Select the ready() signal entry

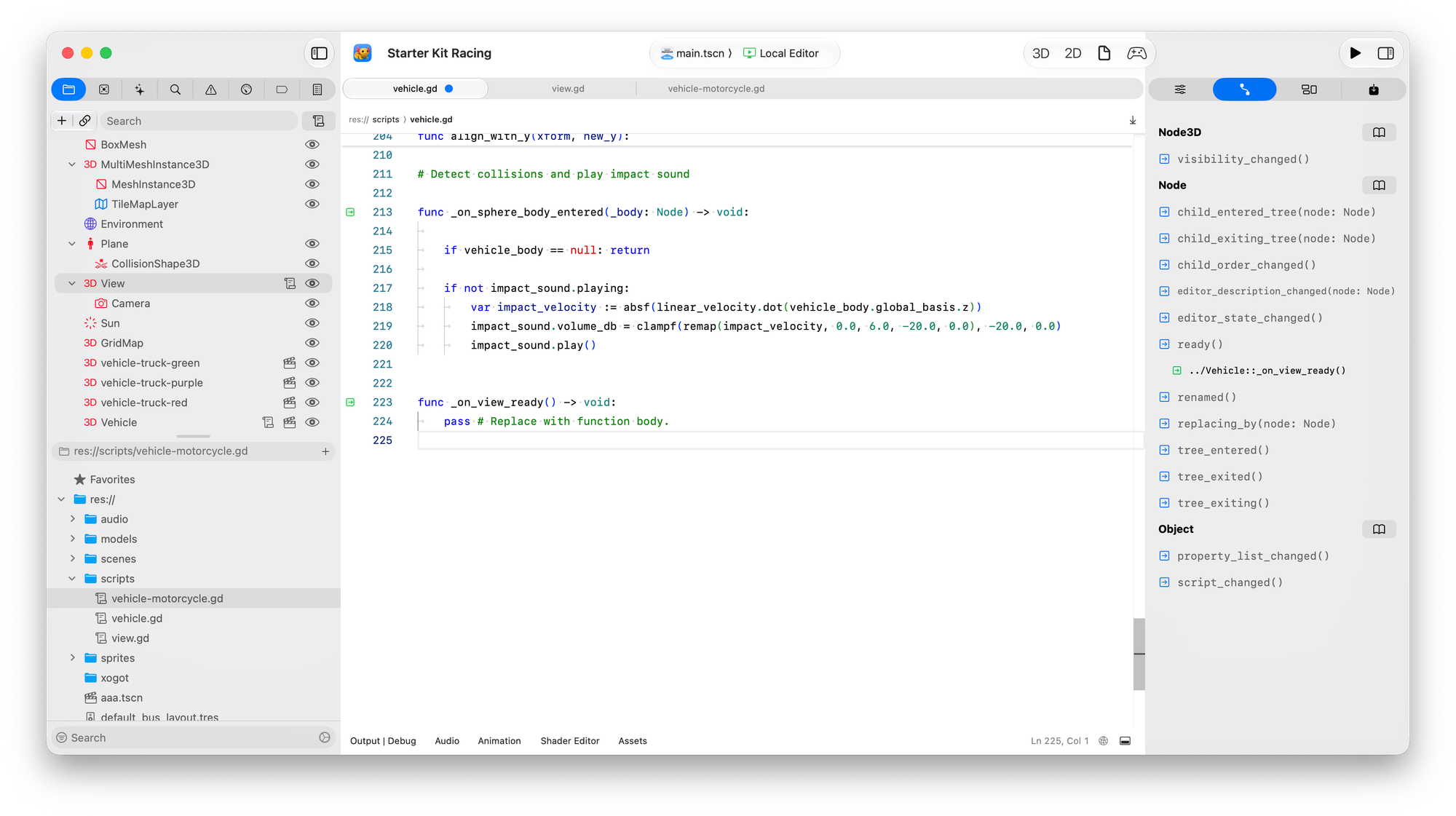pyautogui.click(x=1200, y=344)
